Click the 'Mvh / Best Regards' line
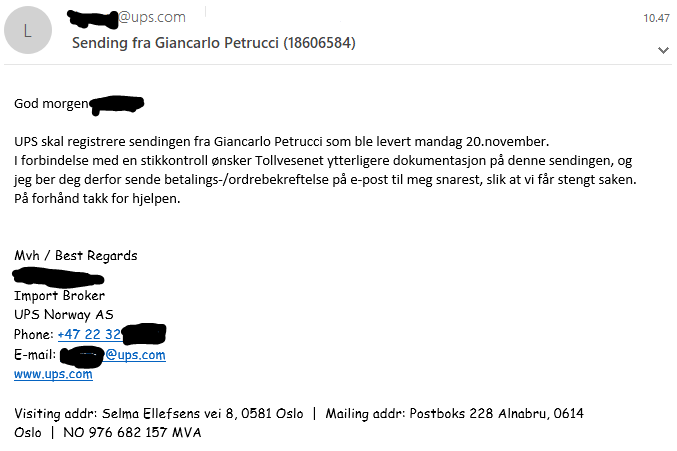The height and width of the screenshot is (451, 677). 75,255
